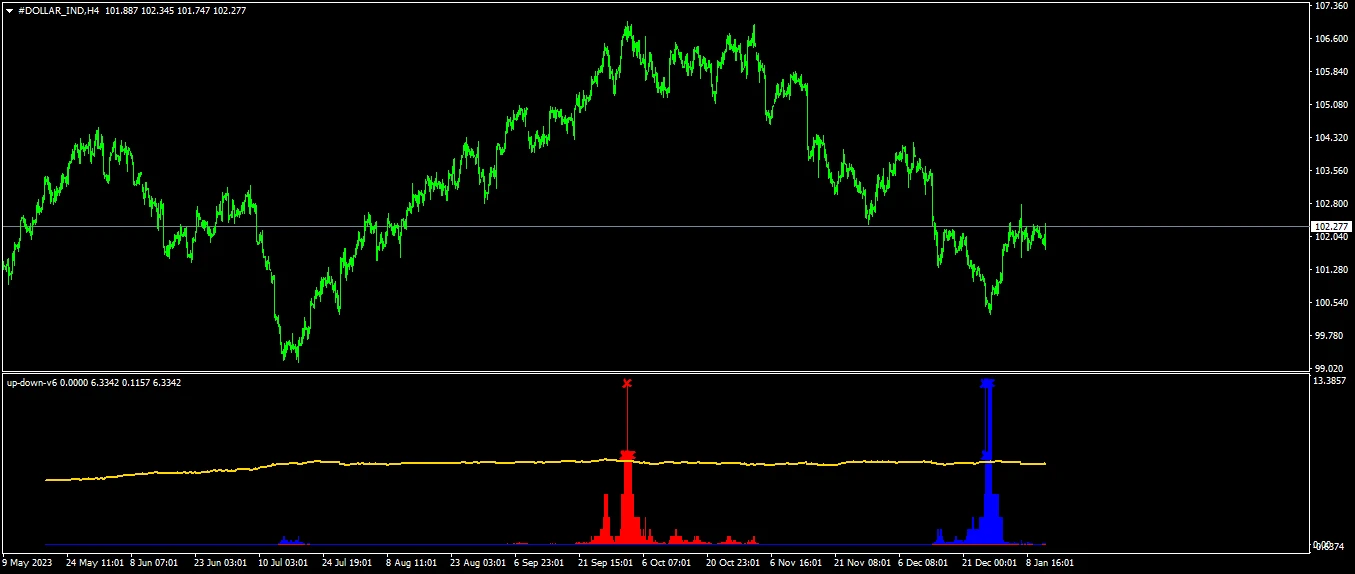
Task: Click the red X marker on the yellow line
Action: click(627, 455)
